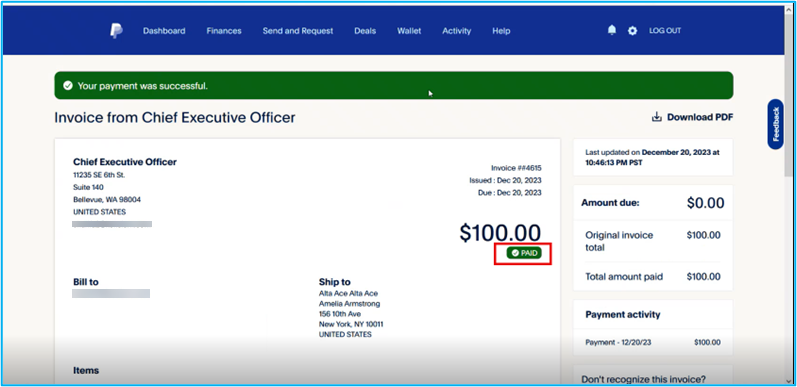The height and width of the screenshot is (387, 797).
Task: Click the green PAID status badge
Action: pos(524,253)
